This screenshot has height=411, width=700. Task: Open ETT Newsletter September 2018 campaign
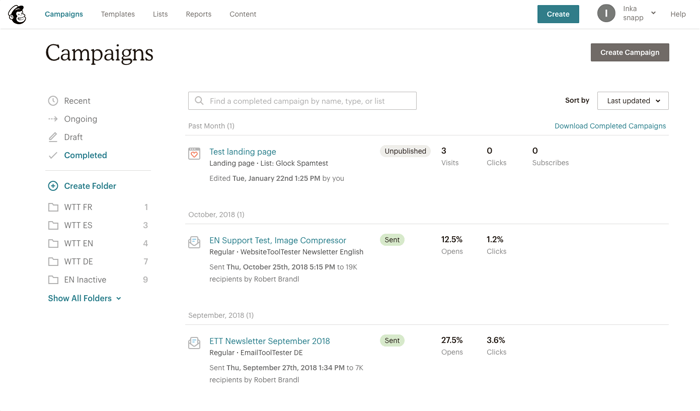[x=269, y=341]
